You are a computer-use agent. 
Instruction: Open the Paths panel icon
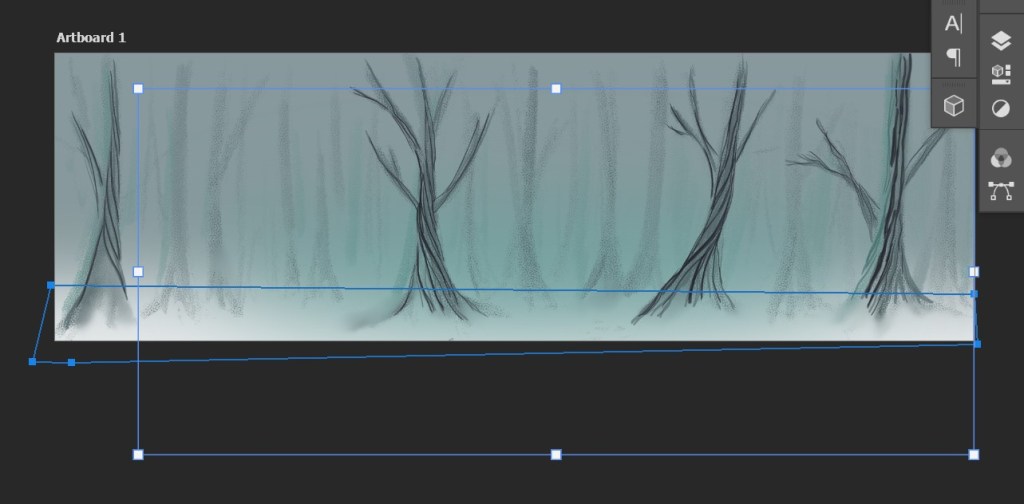pyautogui.click(x=1000, y=191)
